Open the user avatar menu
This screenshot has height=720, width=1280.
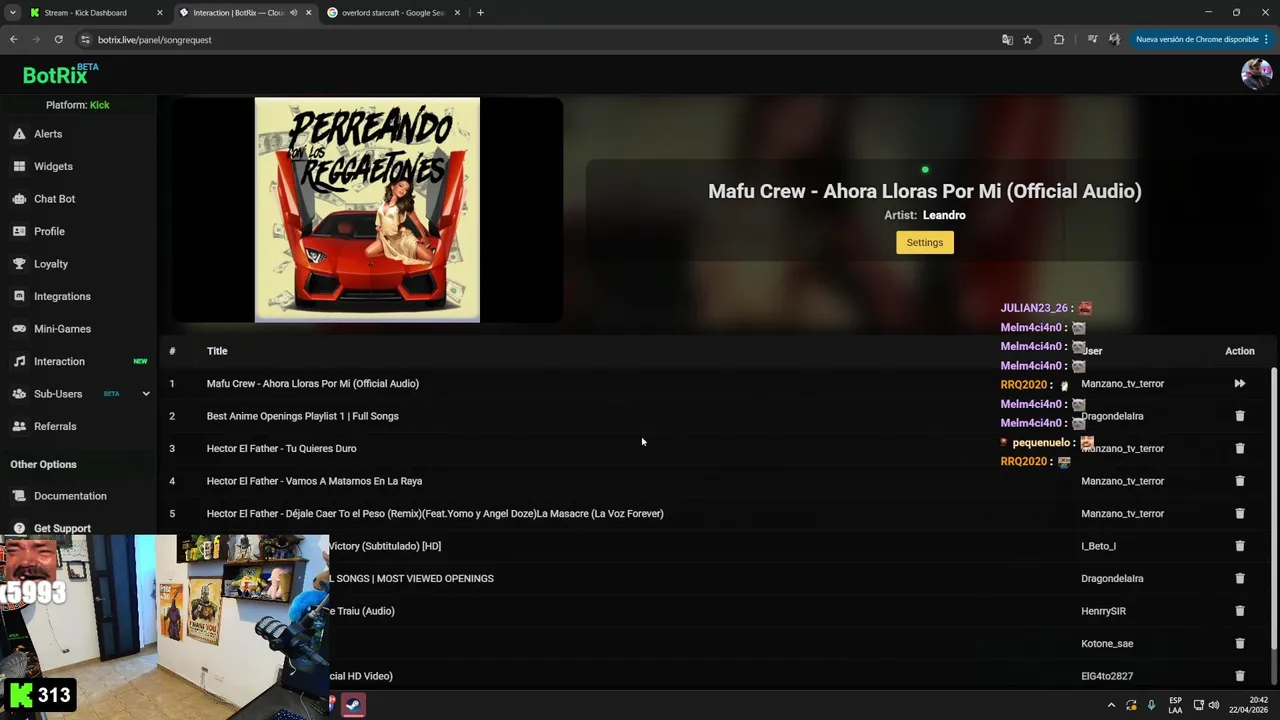point(1256,74)
